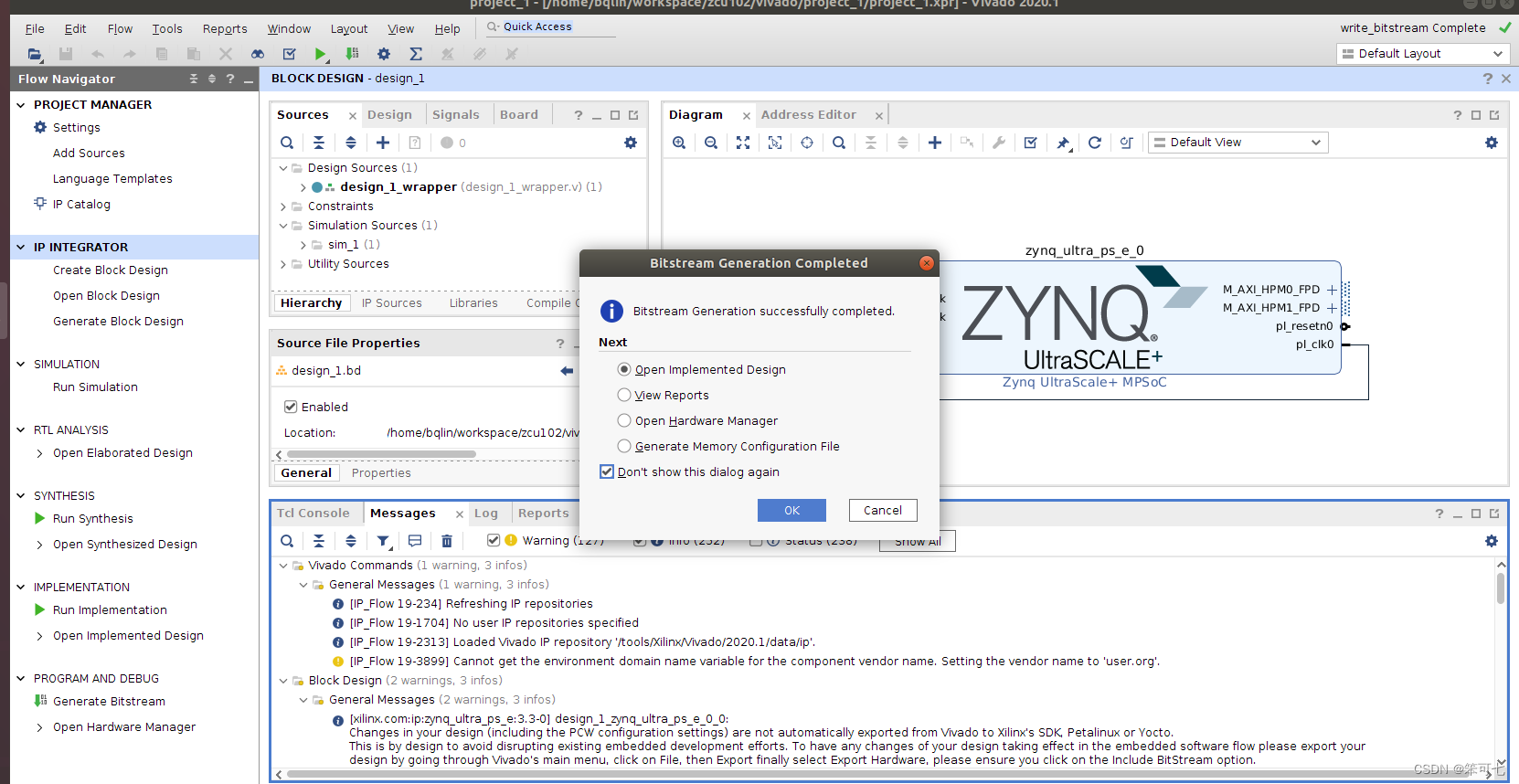Expand the Utility Sources folder

pyautogui.click(x=283, y=264)
